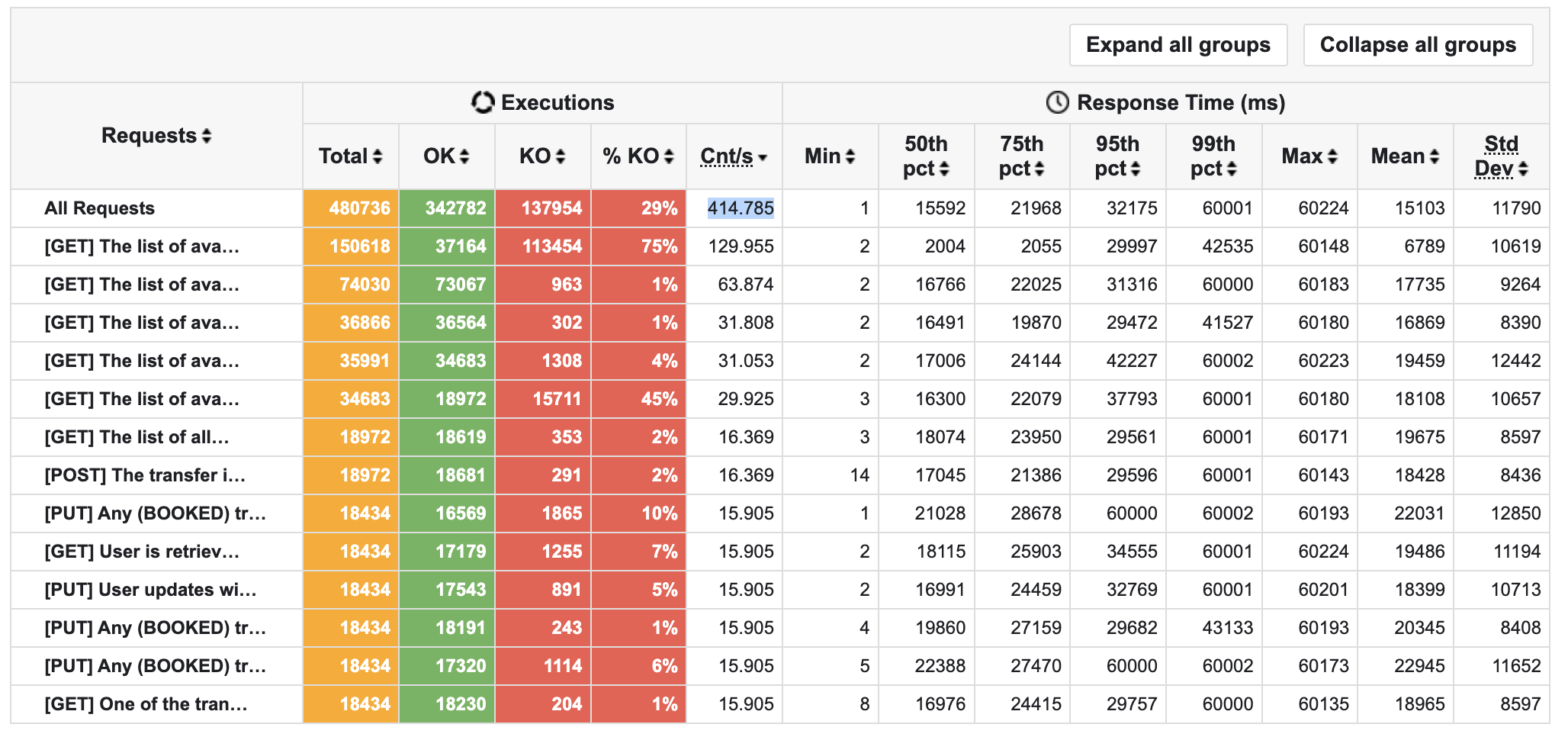Sort by the KO column
Screen dimensions: 1568x737
click(542, 156)
